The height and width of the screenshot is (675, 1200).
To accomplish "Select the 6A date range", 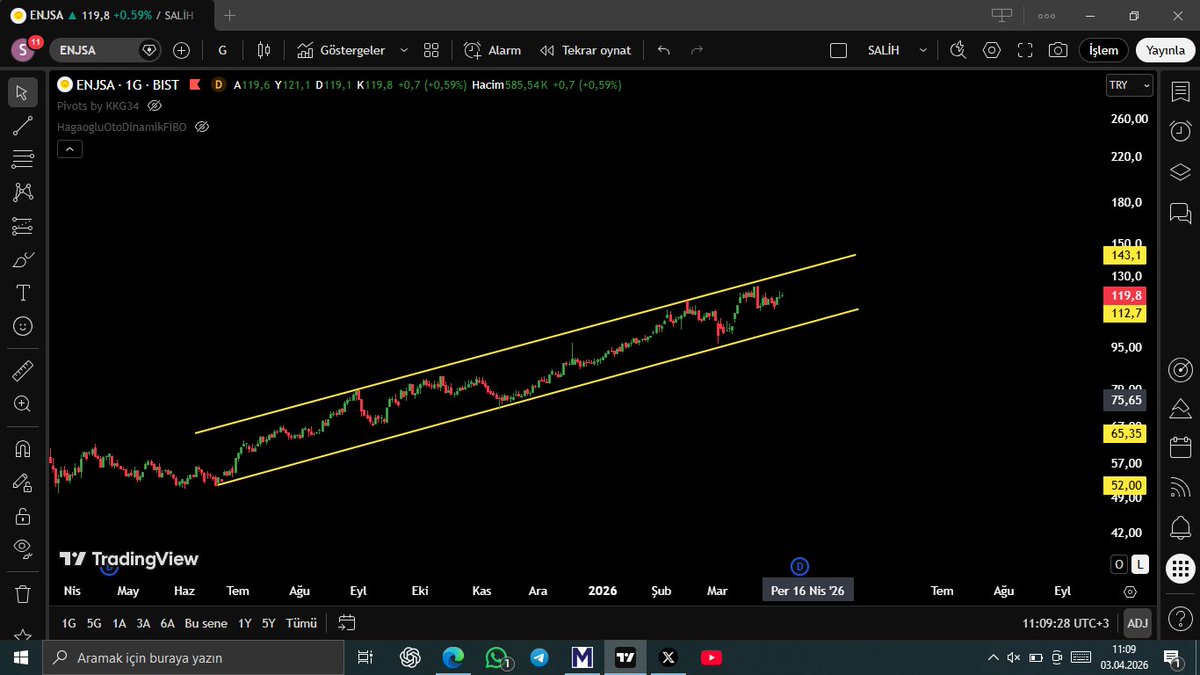I will pyautogui.click(x=167, y=623).
